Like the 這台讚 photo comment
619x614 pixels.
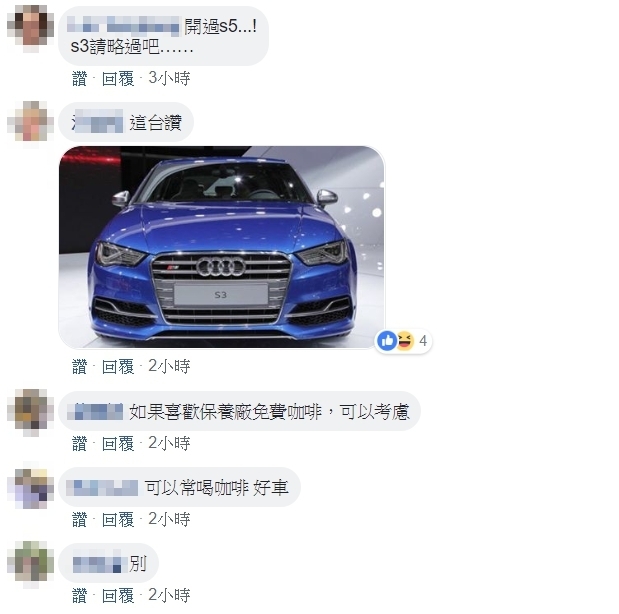tap(79, 366)
